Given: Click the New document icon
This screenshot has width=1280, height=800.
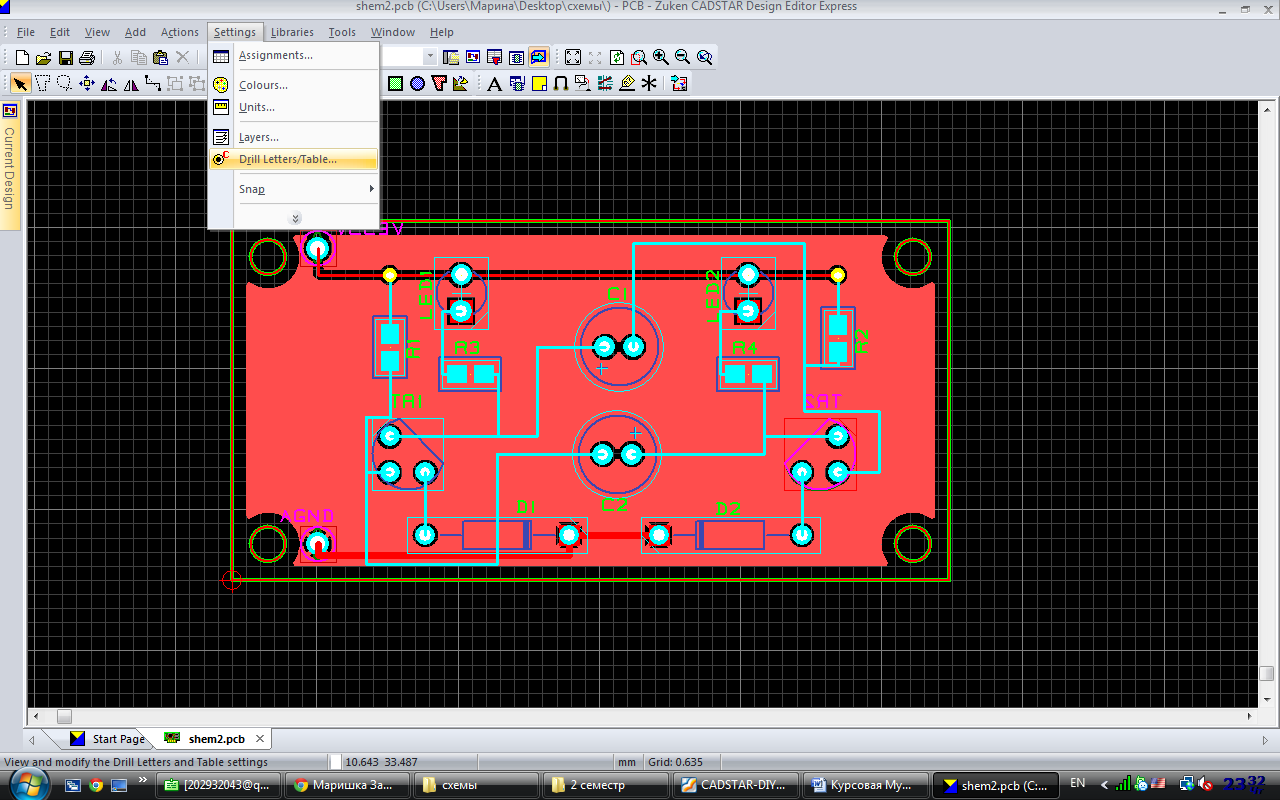Looking at the screenshot, I should [22, 58].
